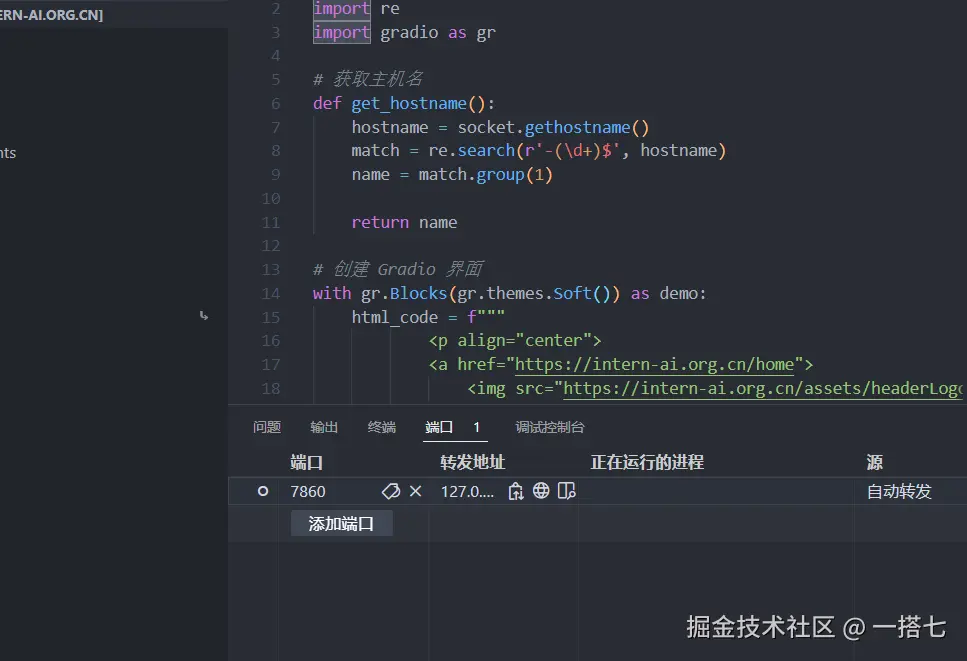Screen dimensions: 967x661
Task: Click line number 10 in the gutter
Action: pos(271,199)
